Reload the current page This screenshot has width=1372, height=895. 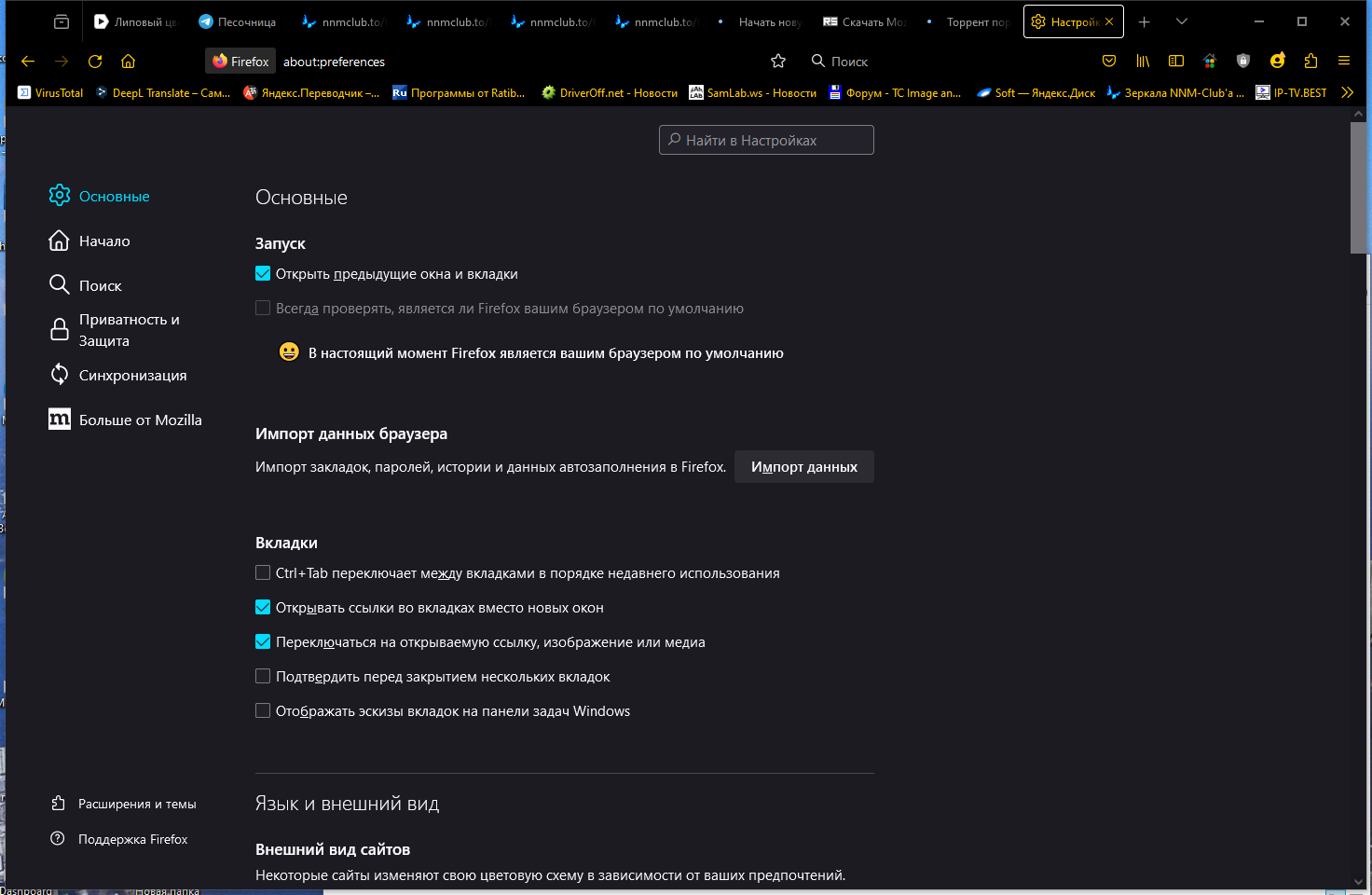pos(95,62)
